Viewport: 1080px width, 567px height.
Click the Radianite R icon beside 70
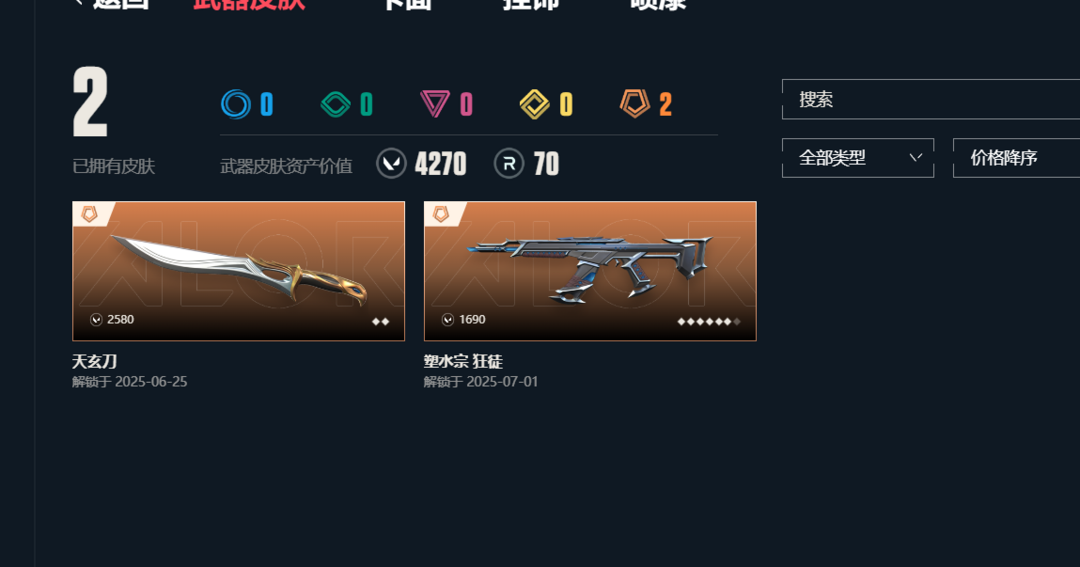tap(509, 164)
